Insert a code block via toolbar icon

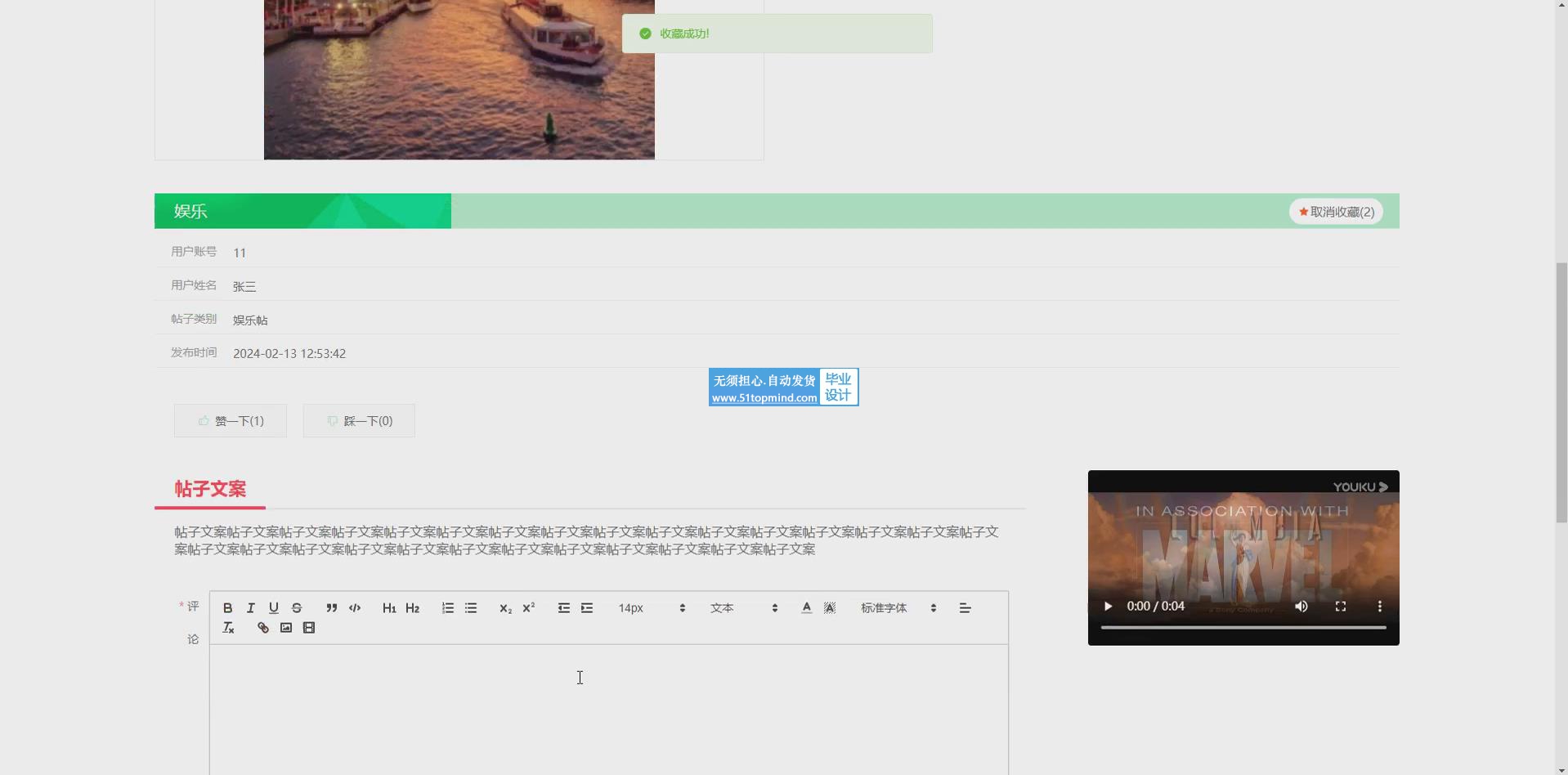click(355, 608)
